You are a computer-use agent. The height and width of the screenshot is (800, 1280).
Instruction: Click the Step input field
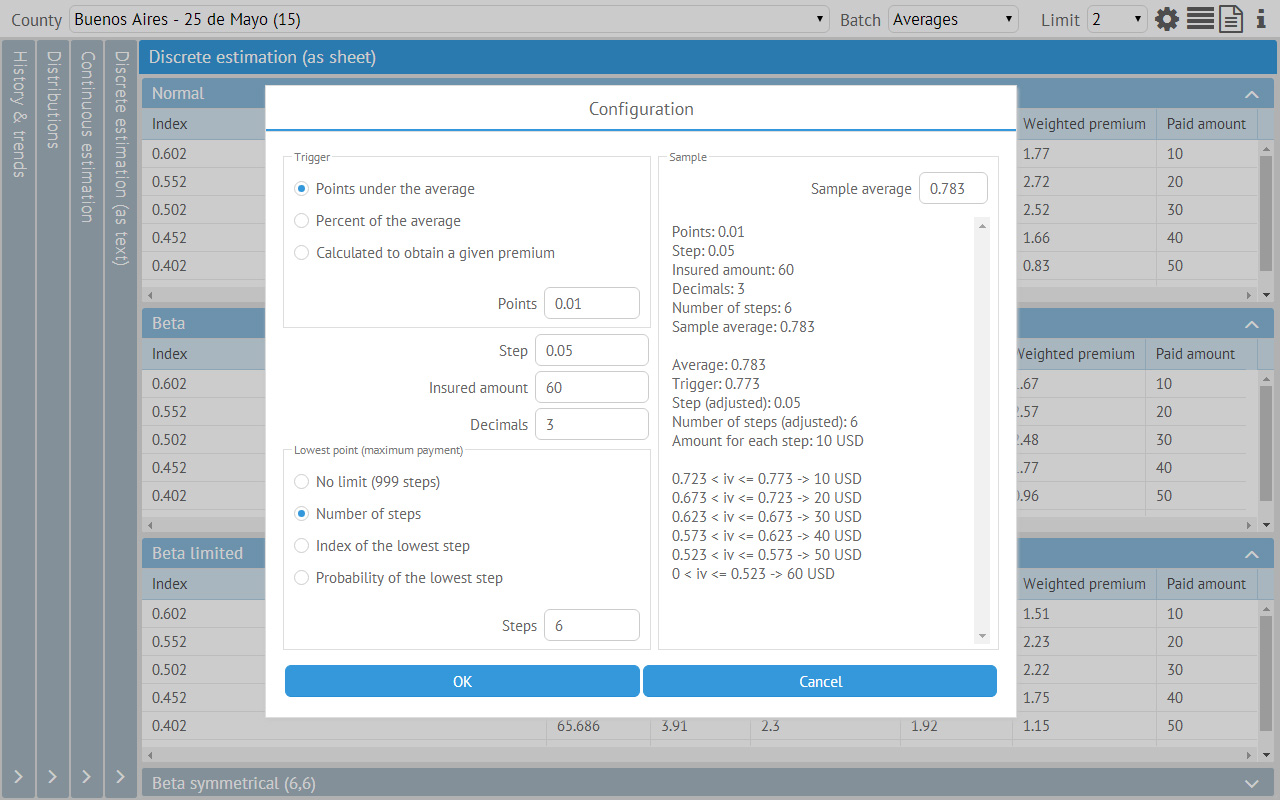coord(592,351)
